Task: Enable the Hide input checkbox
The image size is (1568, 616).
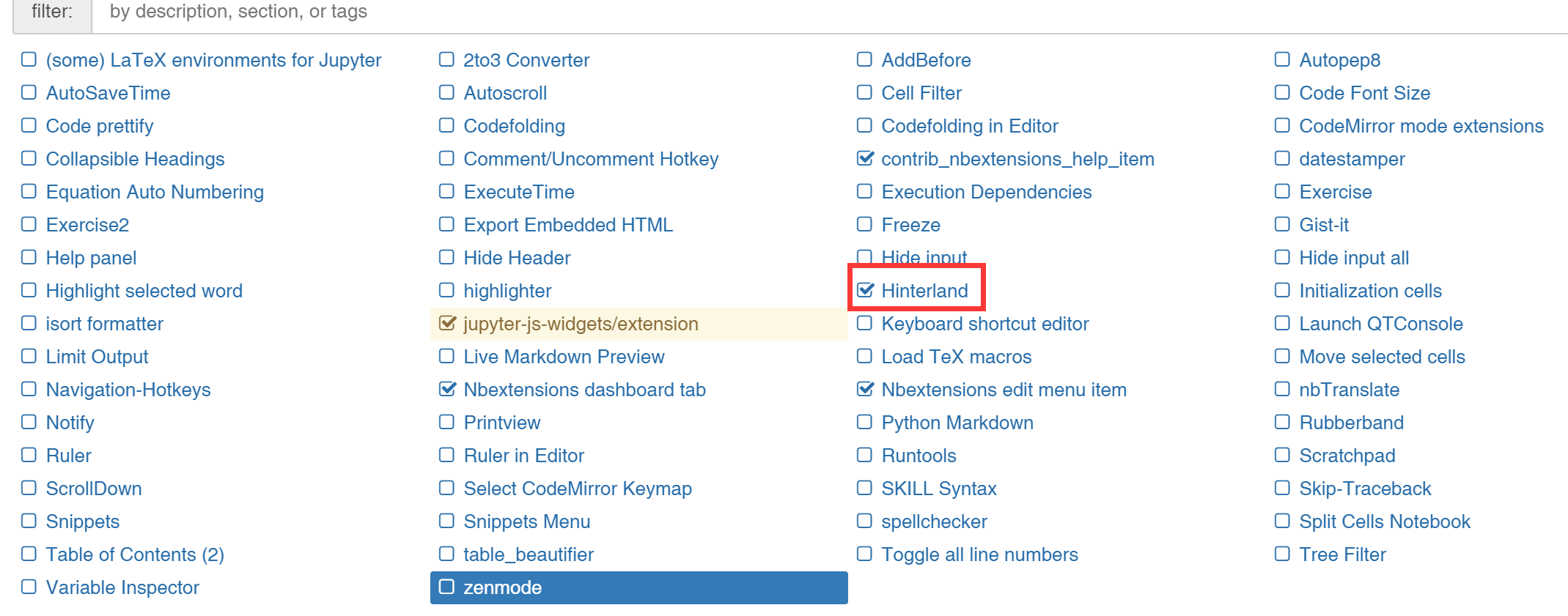Action: [864, 257]
